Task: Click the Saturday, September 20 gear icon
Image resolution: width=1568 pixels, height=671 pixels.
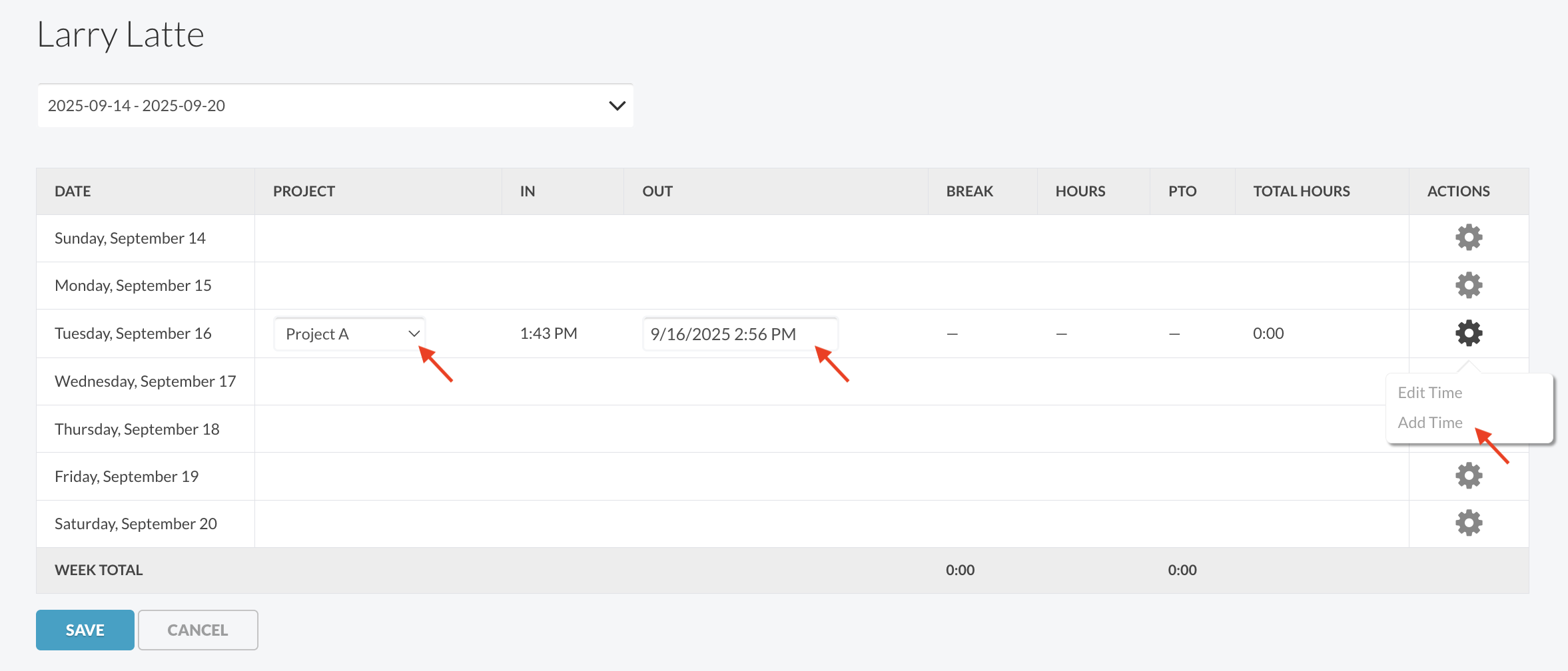Action: point(1468,523)
